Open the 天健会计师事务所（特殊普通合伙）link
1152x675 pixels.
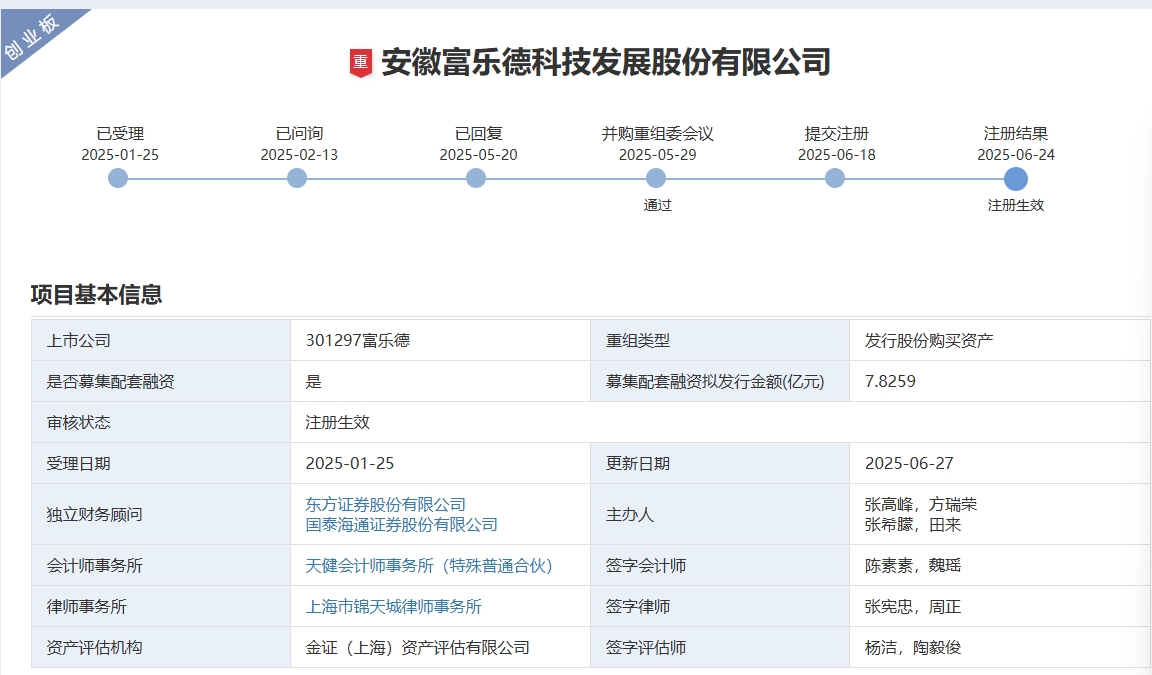coord(429,566)
